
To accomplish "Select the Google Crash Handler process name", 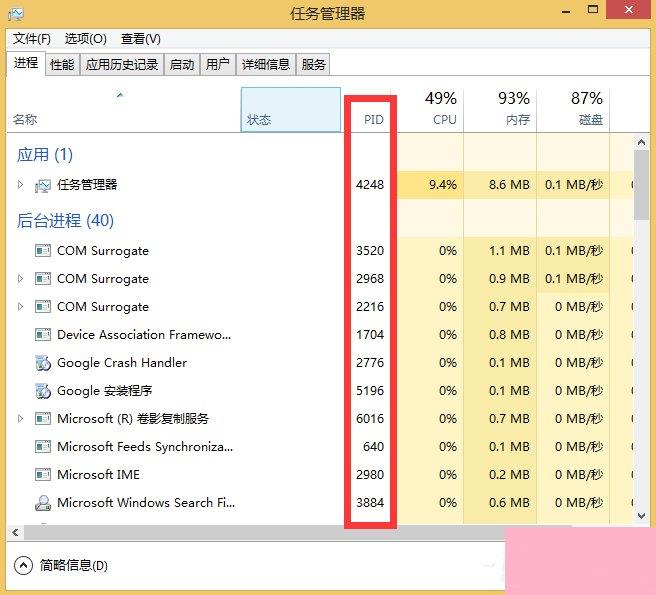I will coord(122,363).
